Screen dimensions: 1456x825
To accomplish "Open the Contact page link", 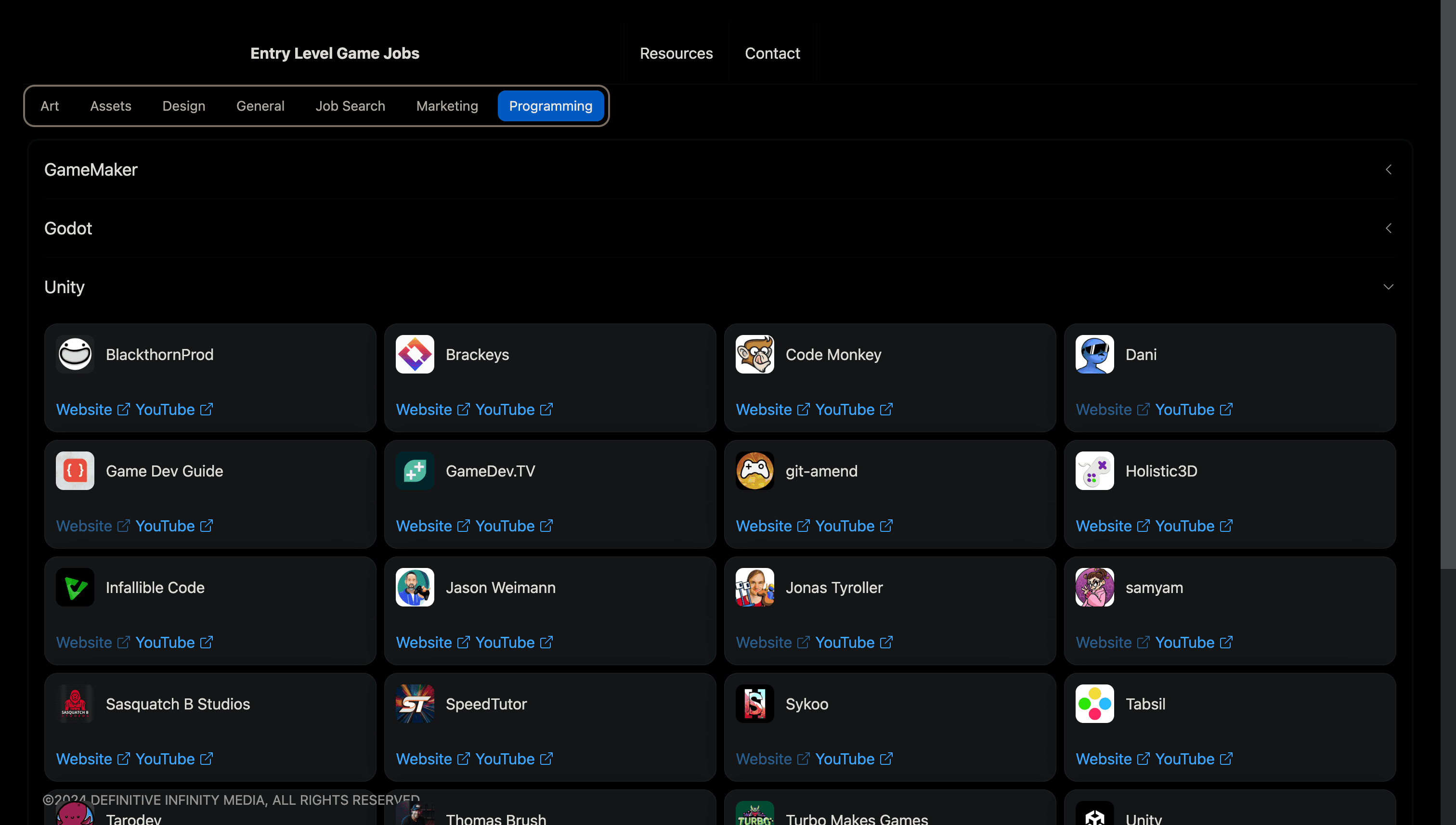I will point(772,53).
